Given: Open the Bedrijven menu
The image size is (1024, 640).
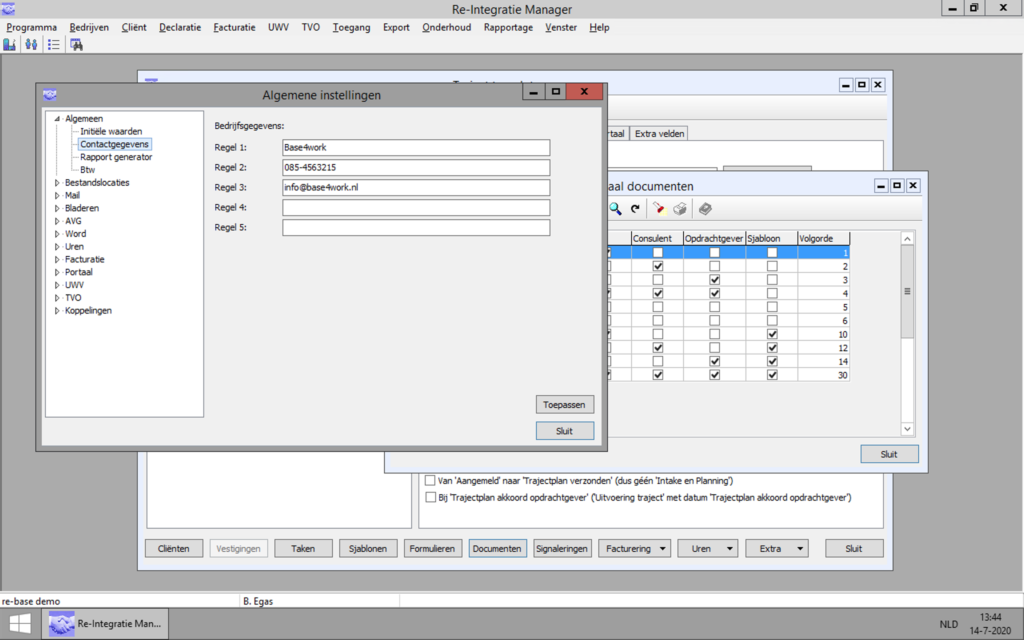Looking at the screenshot, I should click(89, 27).
